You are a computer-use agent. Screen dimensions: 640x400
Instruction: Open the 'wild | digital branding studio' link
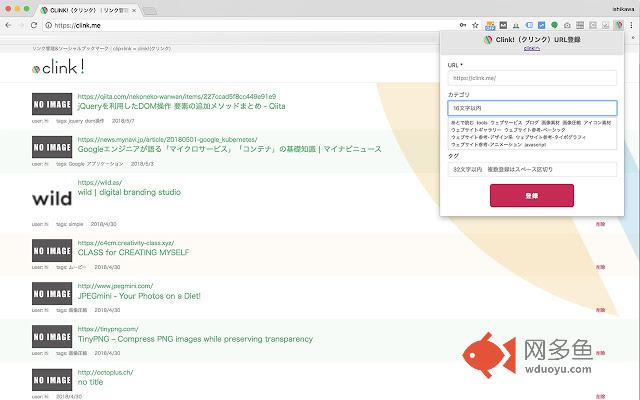129,193
